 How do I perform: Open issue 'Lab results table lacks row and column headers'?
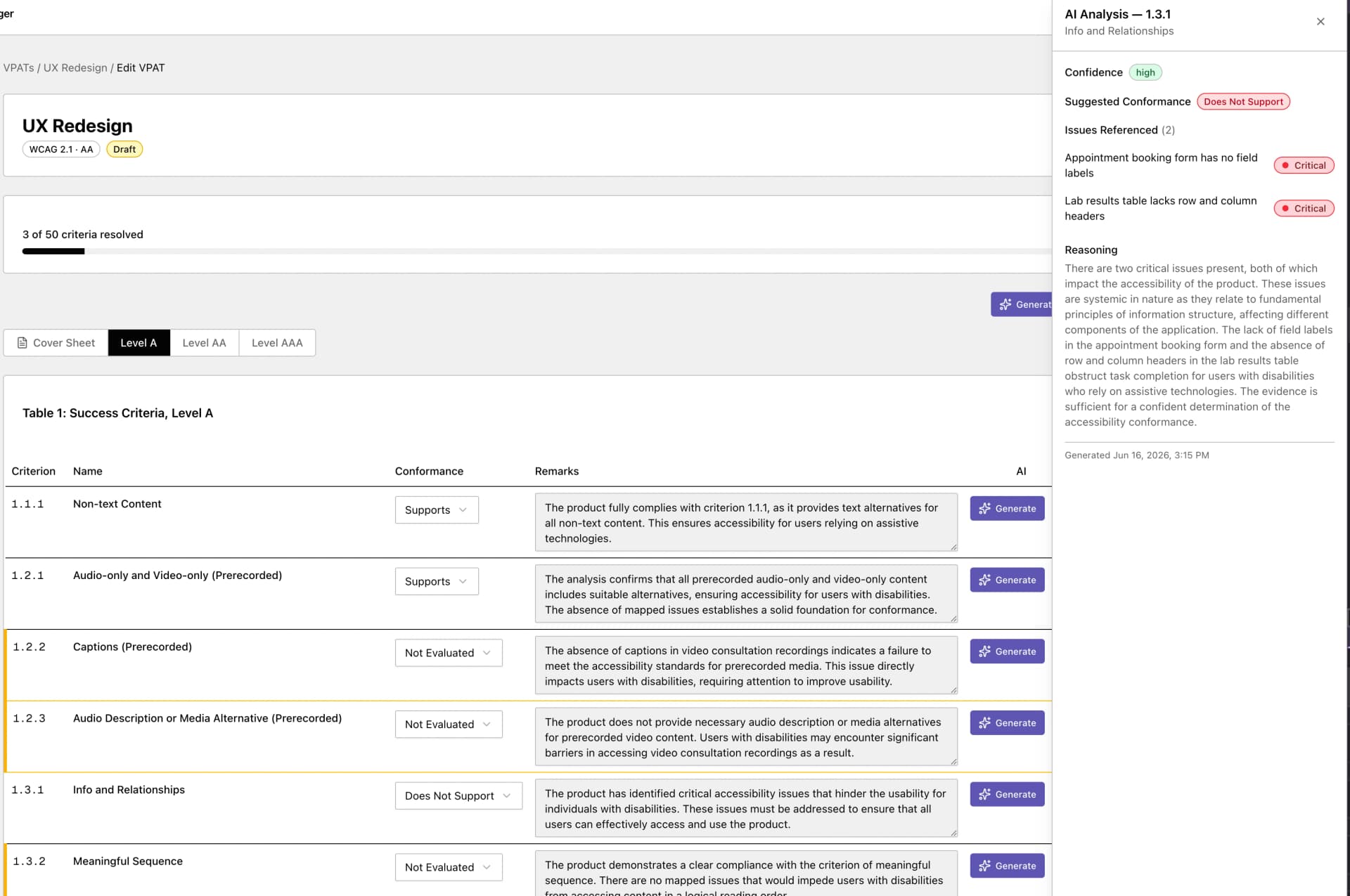click(1160, 209)
